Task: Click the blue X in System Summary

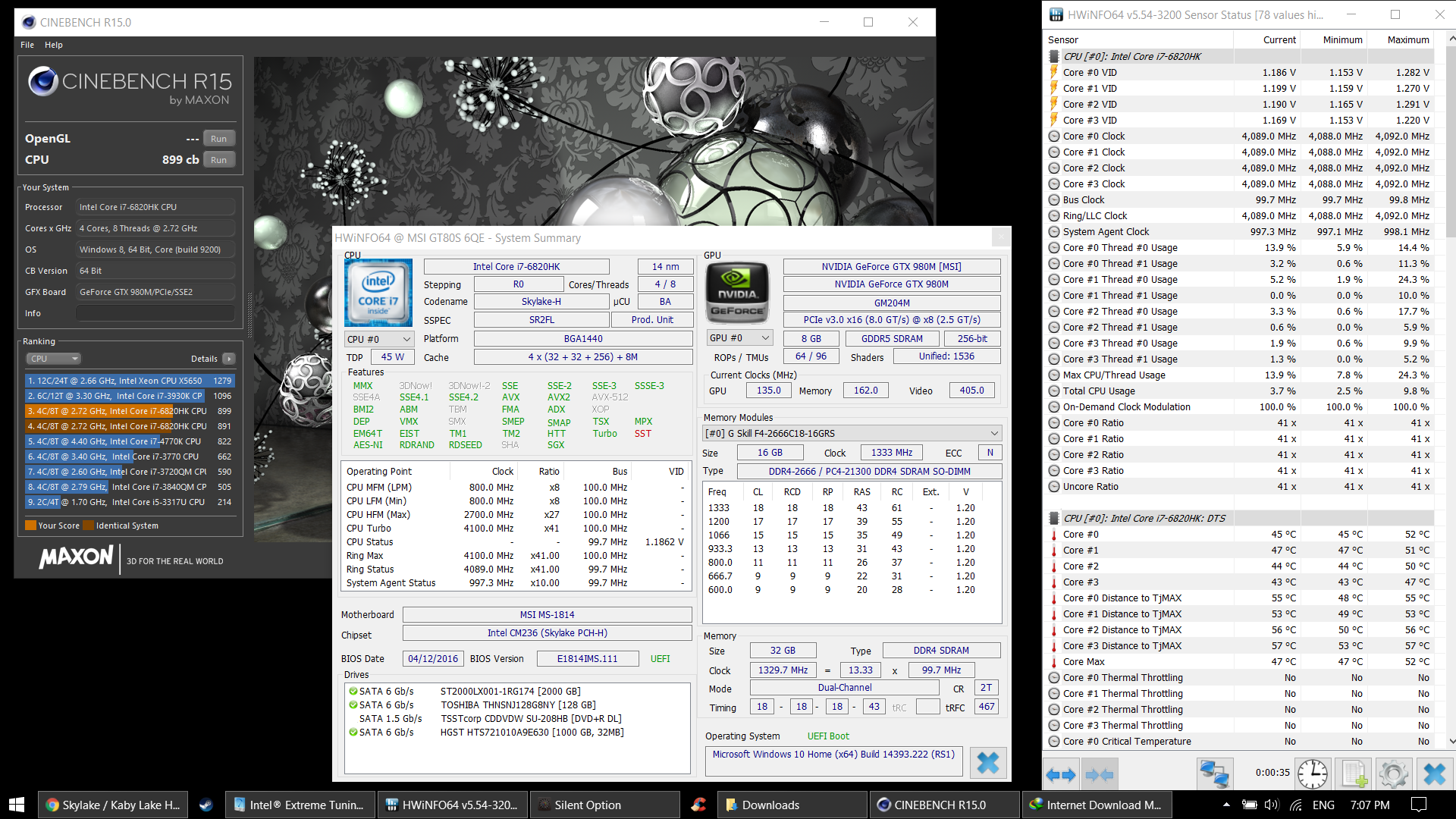Action: pyautogui.click(x=987, y=763)
